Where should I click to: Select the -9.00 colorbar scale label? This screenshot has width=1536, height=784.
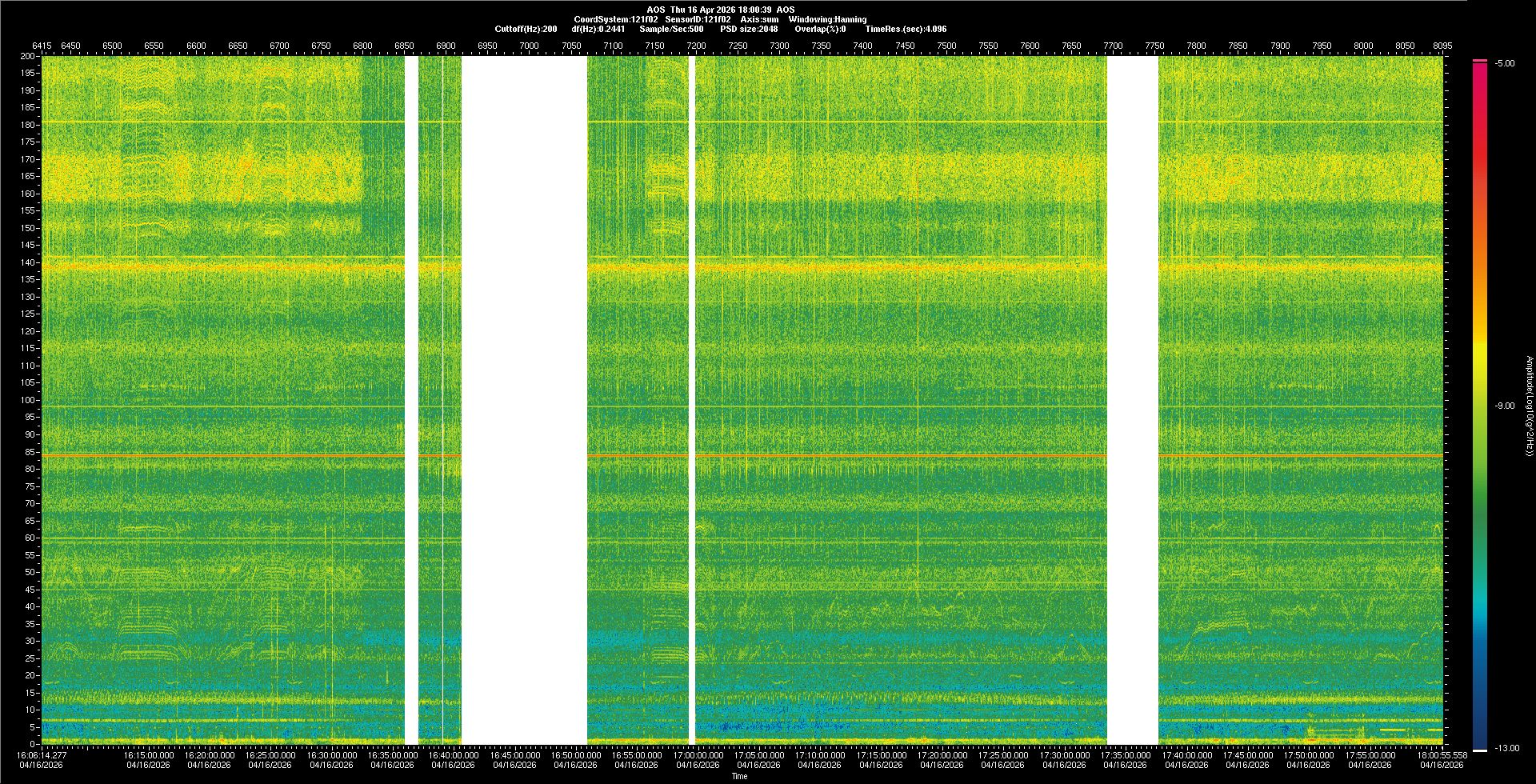1504,406
